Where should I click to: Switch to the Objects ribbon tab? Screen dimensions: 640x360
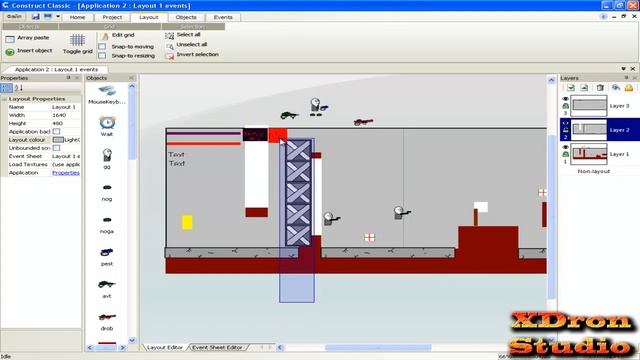pos(186,17)
